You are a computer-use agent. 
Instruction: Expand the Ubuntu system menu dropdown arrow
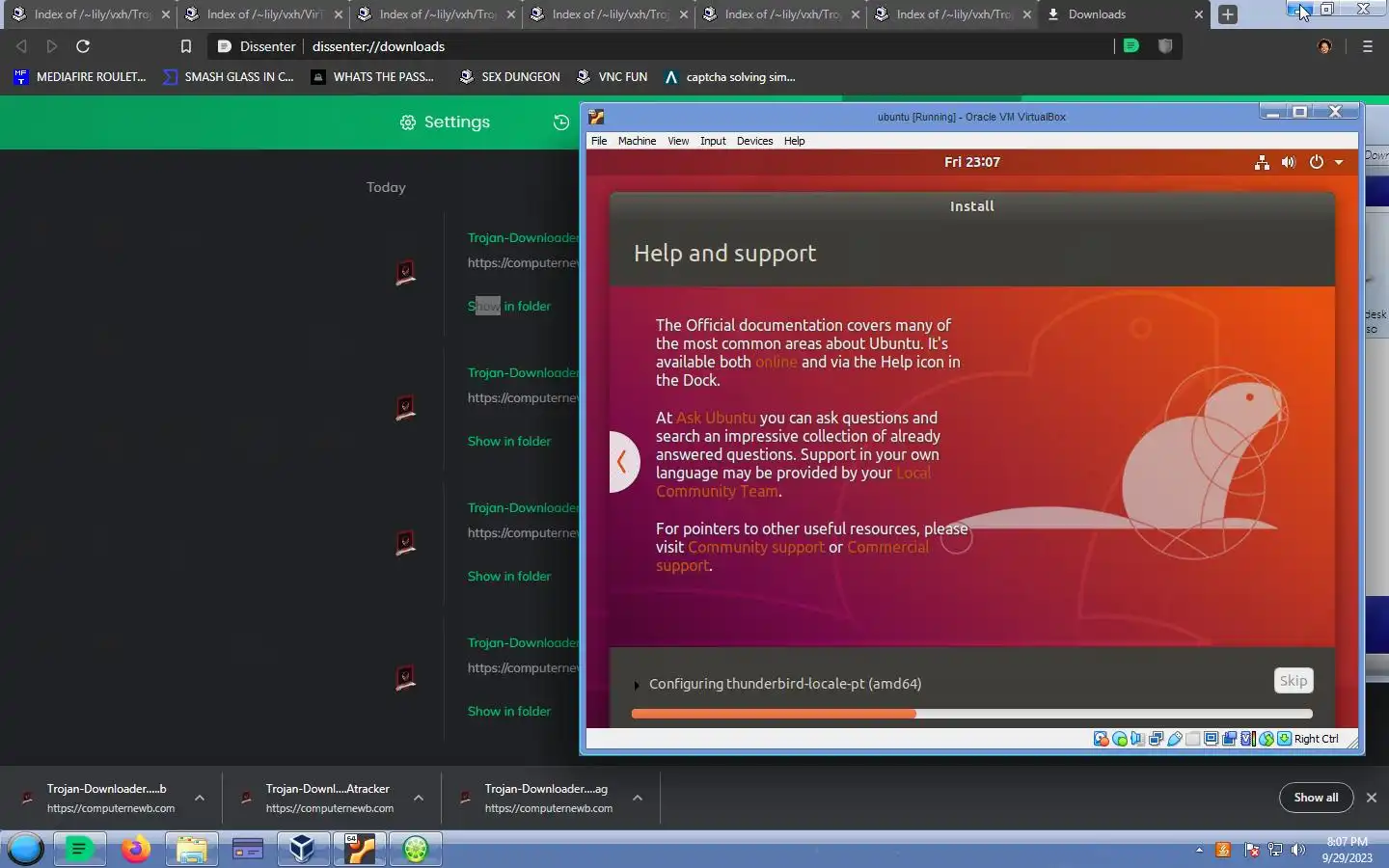pos(1339,162)
